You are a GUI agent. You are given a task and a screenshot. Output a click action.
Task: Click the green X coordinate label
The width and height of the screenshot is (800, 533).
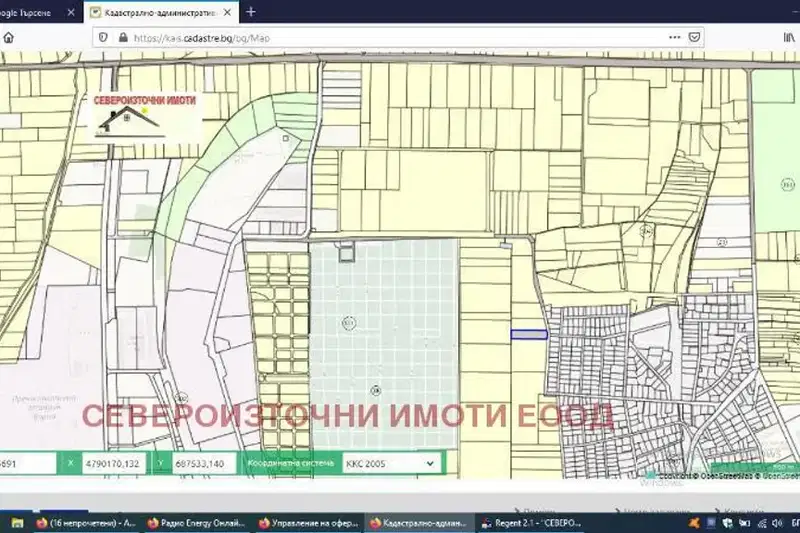click(70, 463)
